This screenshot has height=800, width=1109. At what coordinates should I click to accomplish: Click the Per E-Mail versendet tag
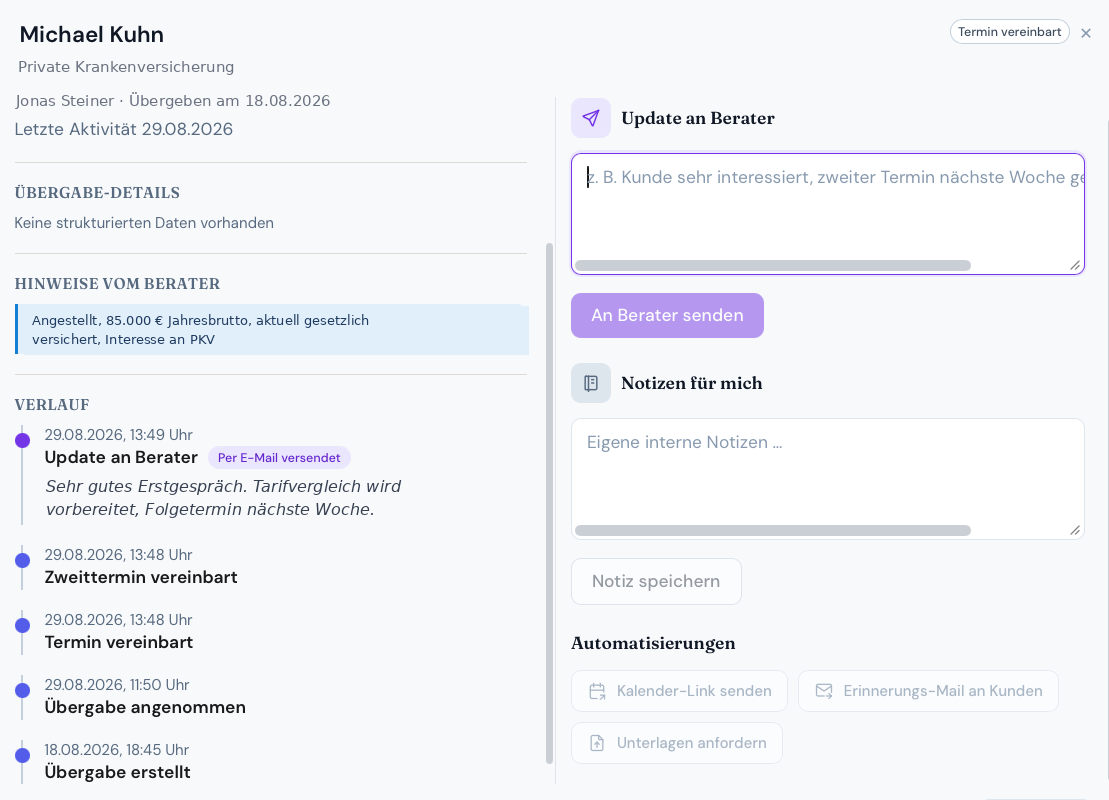[279, 458]
